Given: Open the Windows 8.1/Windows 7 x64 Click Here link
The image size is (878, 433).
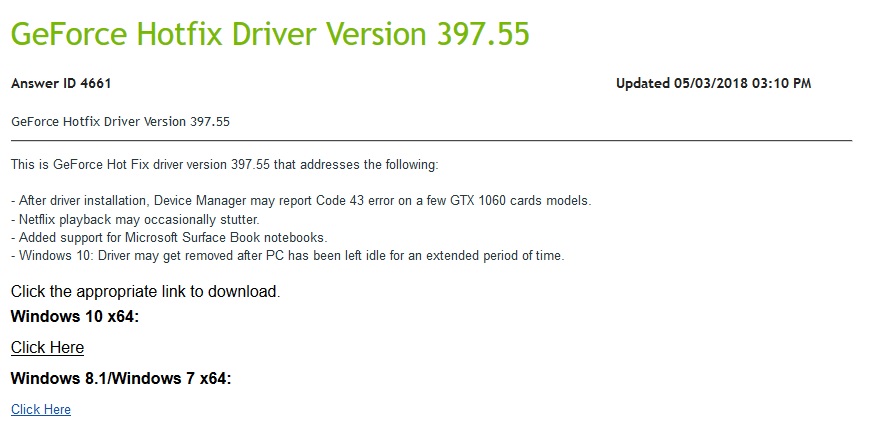Looking at the screenshot, I should (41, 409).
